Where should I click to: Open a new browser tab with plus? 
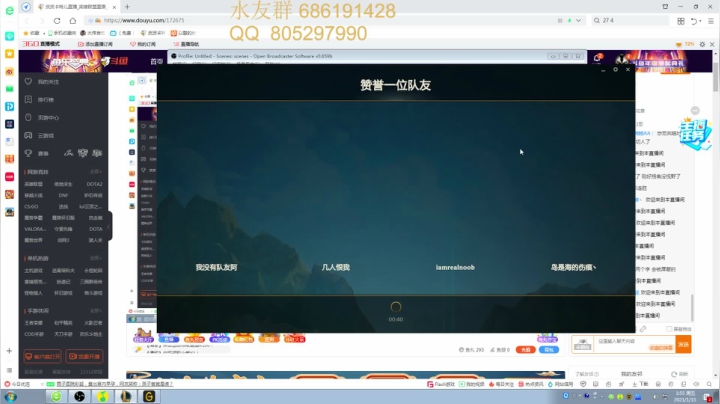click(x=127, y=6)
